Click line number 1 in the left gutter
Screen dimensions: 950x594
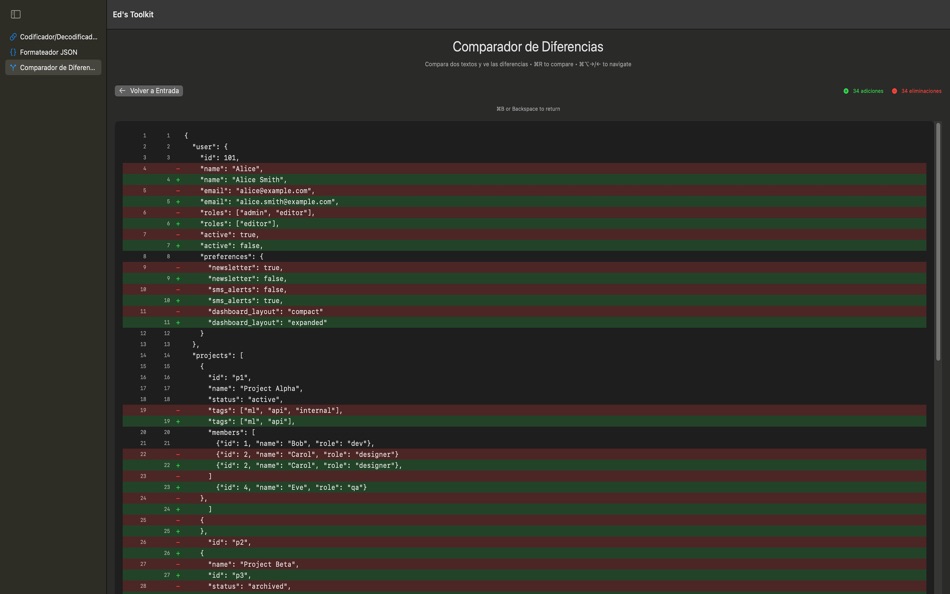point(143,133)
